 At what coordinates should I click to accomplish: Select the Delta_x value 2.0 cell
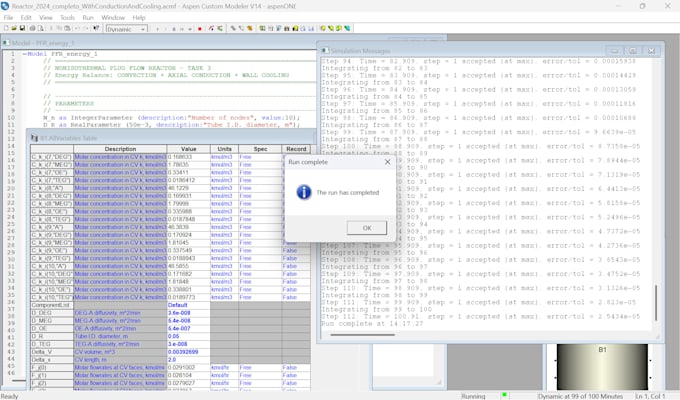coord(189,360)
